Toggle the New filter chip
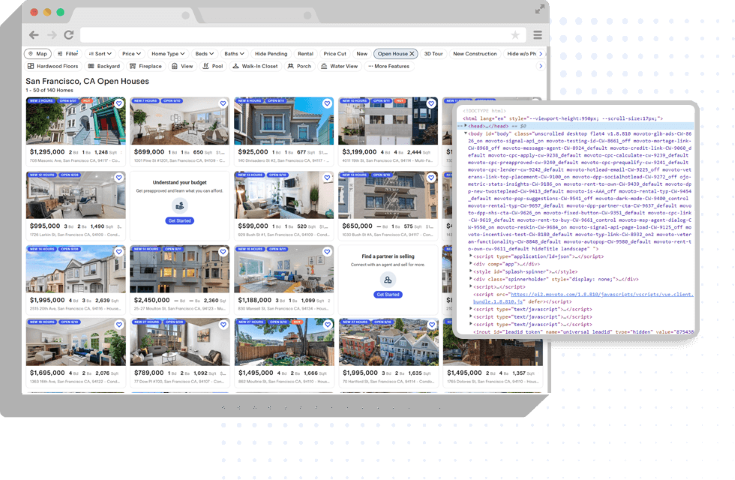This screenshot has width=735, height=480. (x=362, y=54)
